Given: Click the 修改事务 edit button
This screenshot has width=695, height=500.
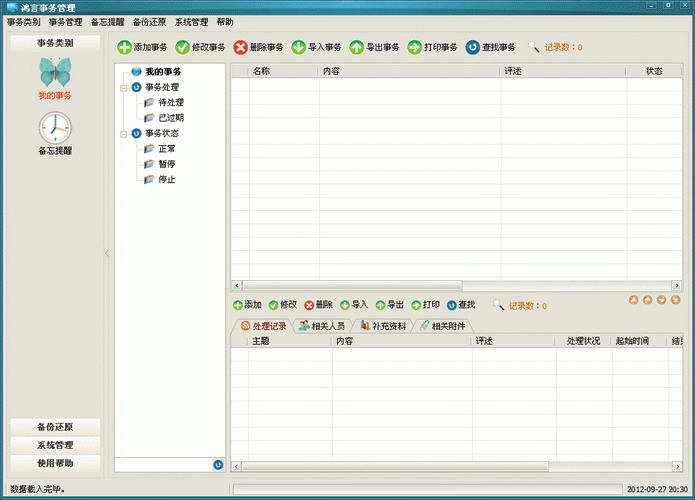Looking at the screenshot, I should [200, 47].
